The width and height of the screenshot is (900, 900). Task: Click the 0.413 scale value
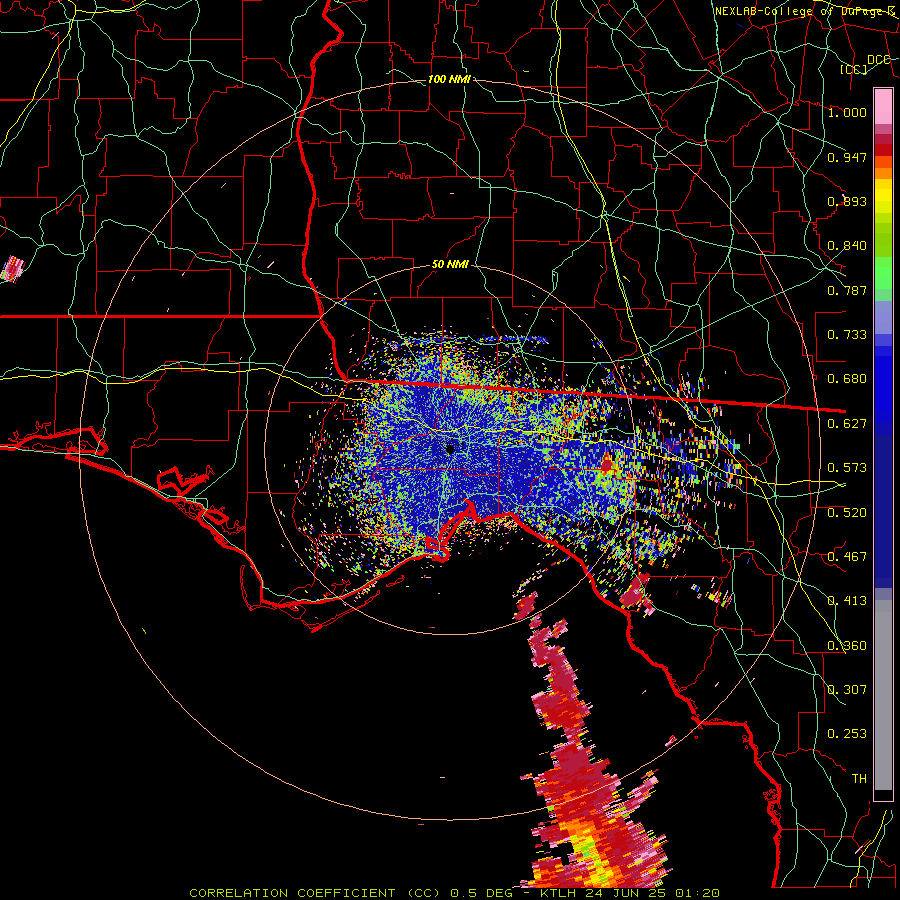pyautogui.click(x=847, y=601)
